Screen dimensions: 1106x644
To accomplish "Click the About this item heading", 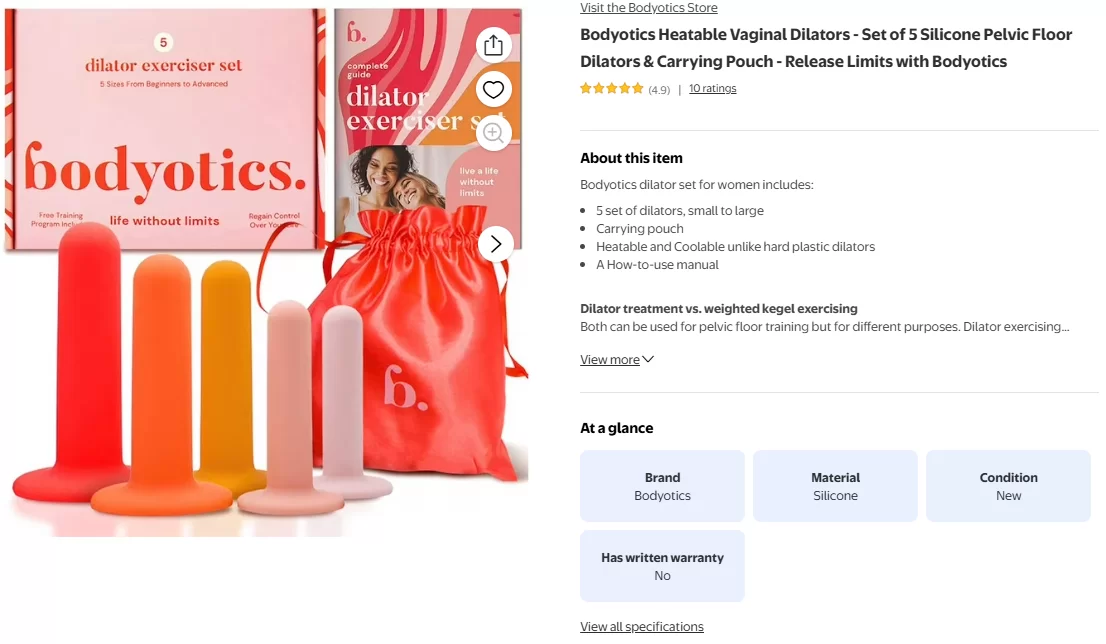I will (x=631, y=158).
